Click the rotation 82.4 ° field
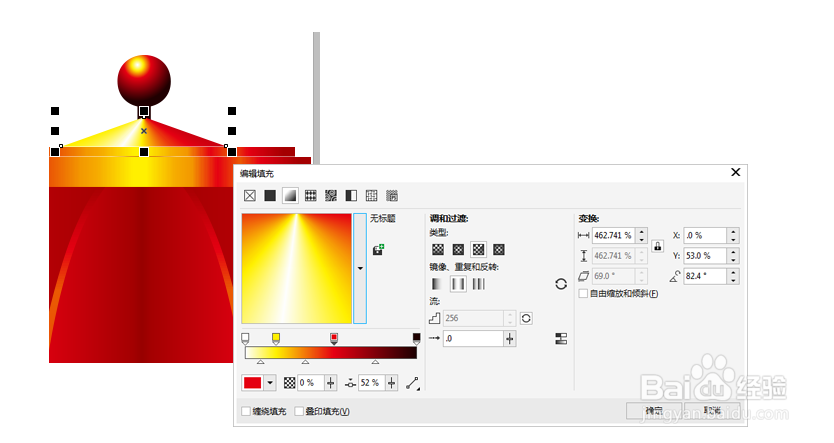Image resolution: width=834 pixels, height=443 pixels. (706, 276)
